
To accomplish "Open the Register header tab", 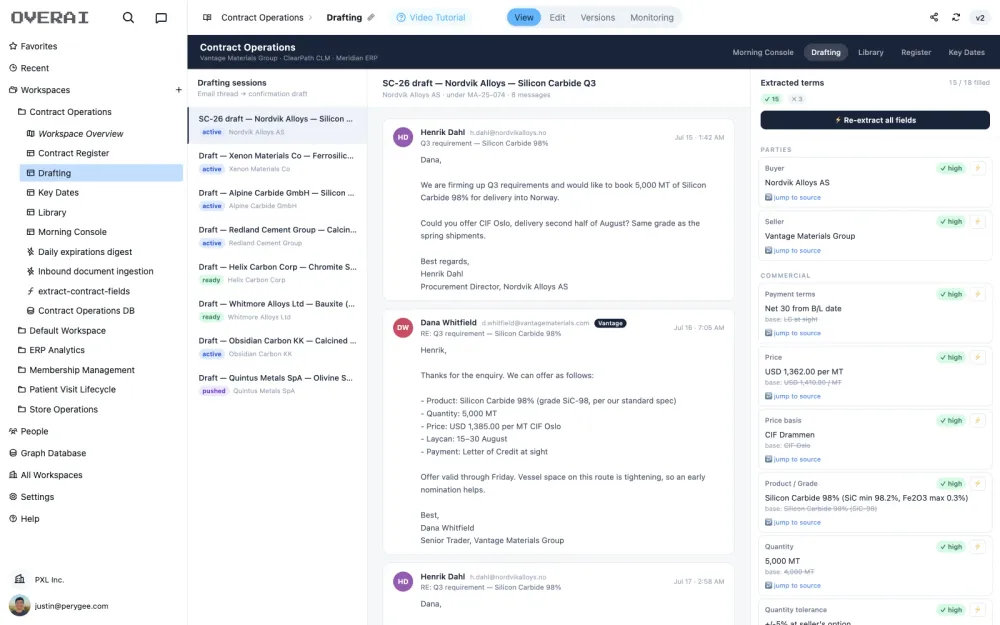I will 916,52.
